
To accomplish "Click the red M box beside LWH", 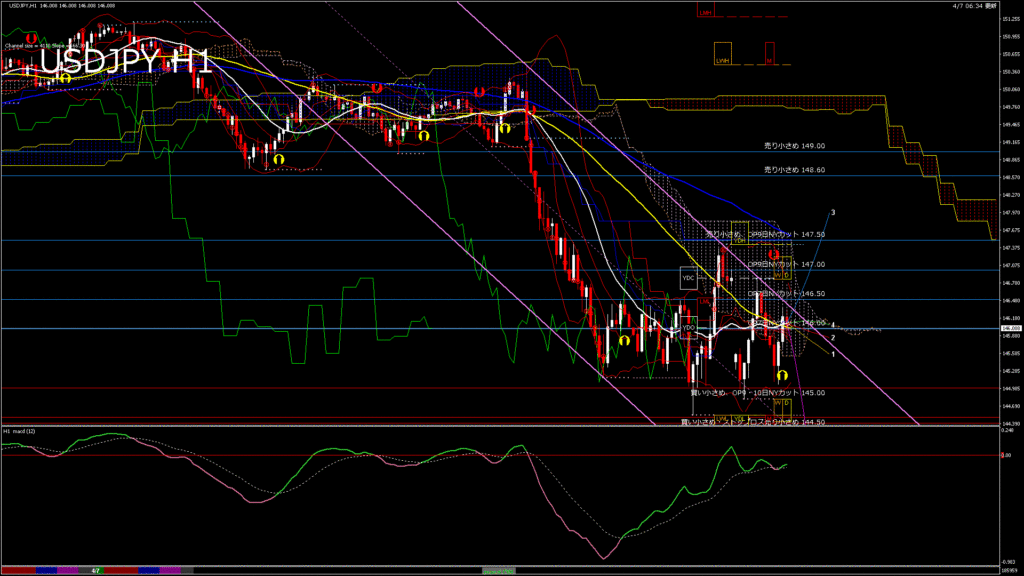I will point(769,54).
